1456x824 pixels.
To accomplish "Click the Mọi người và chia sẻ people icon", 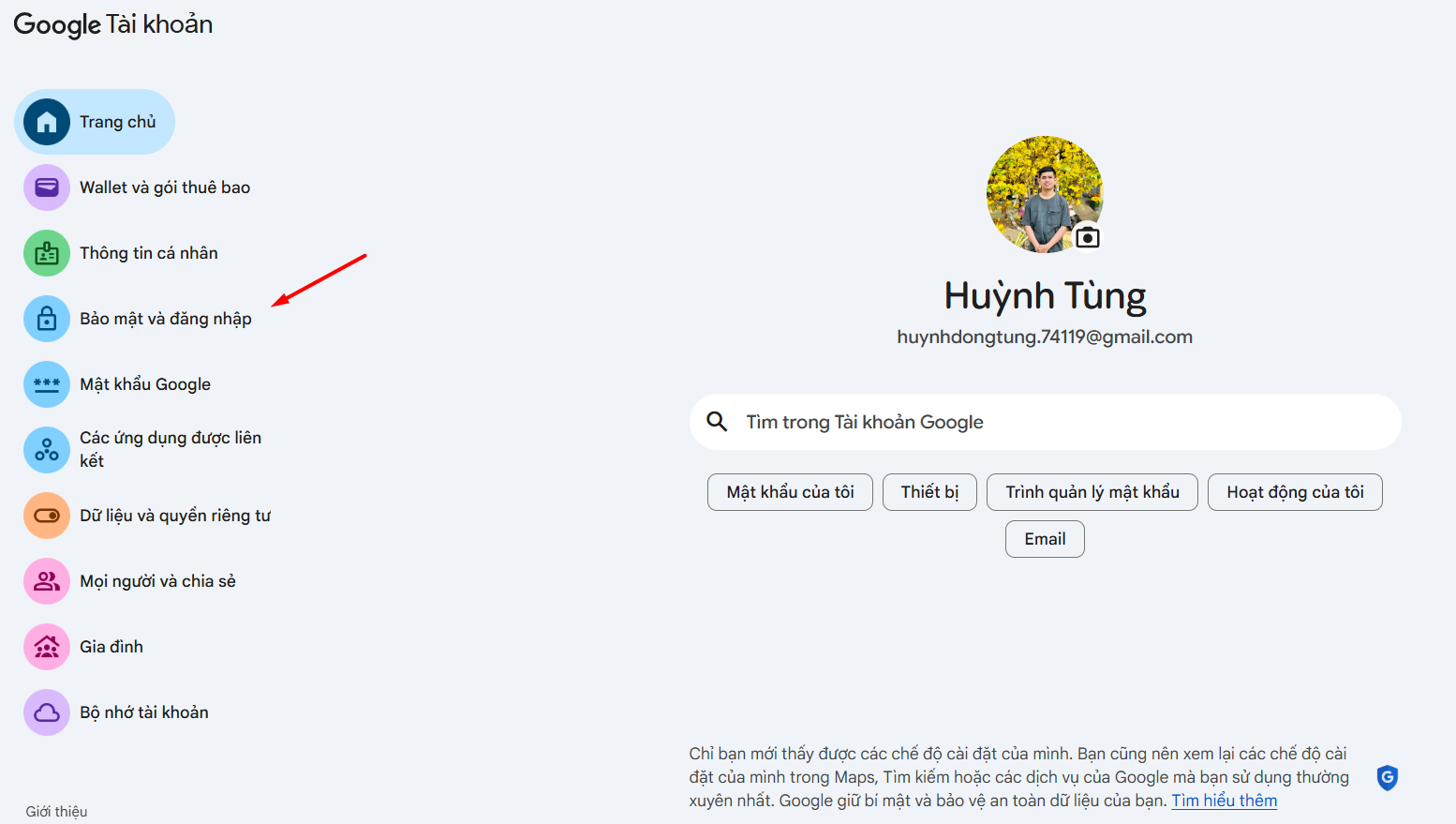I will click(x=47, y=581).
